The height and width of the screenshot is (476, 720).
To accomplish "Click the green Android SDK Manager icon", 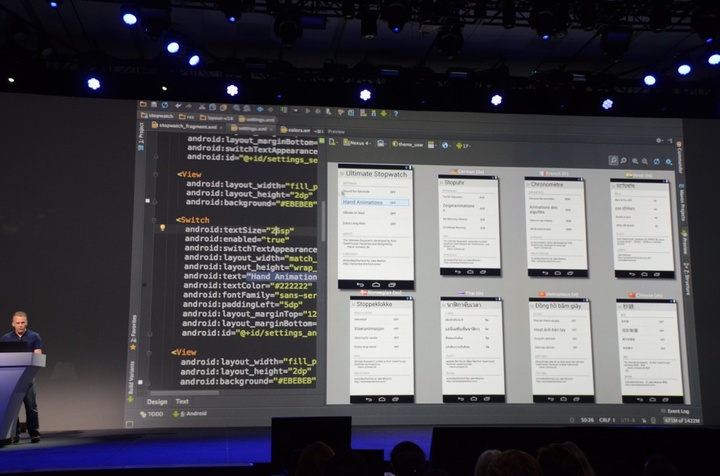I will tap(383, 113).
